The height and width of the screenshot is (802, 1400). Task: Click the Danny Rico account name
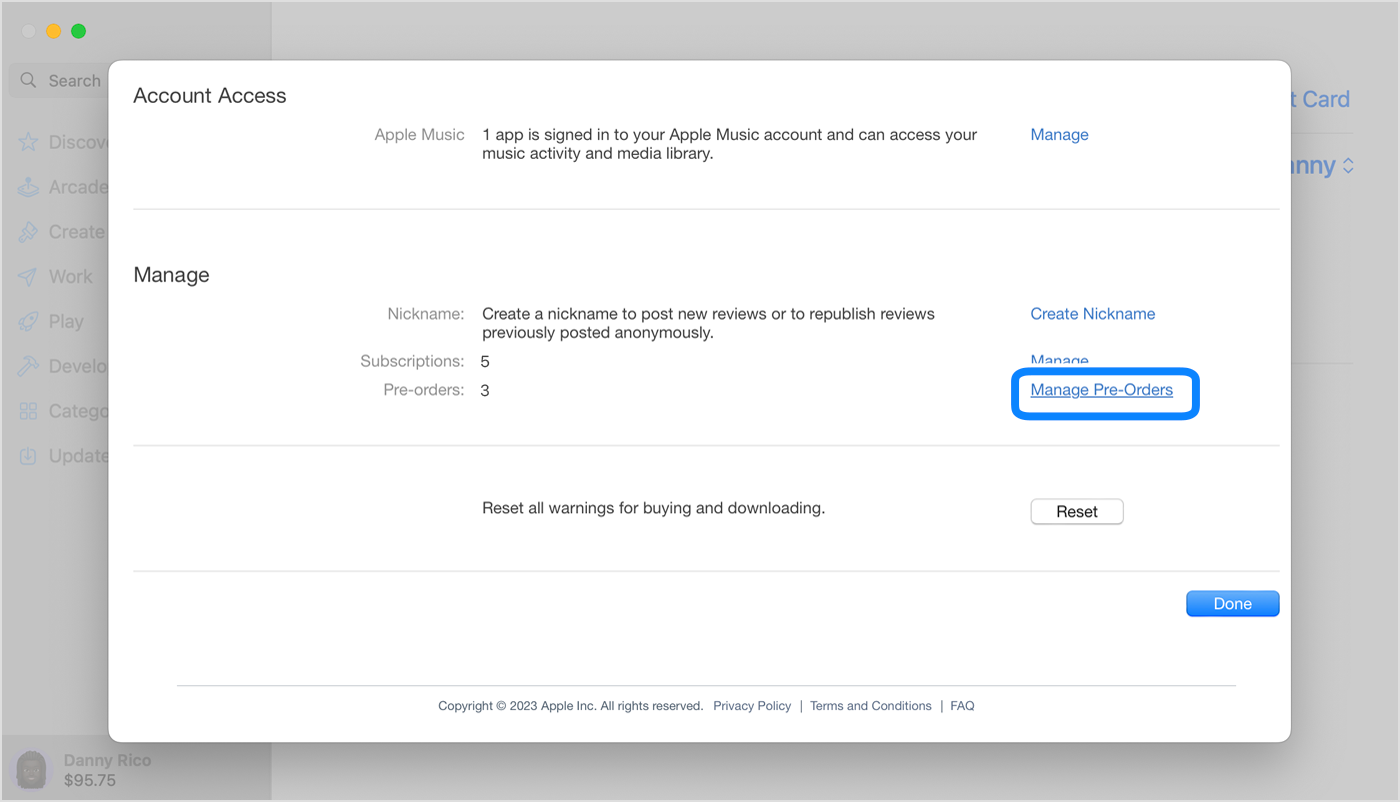pos(107,761)
